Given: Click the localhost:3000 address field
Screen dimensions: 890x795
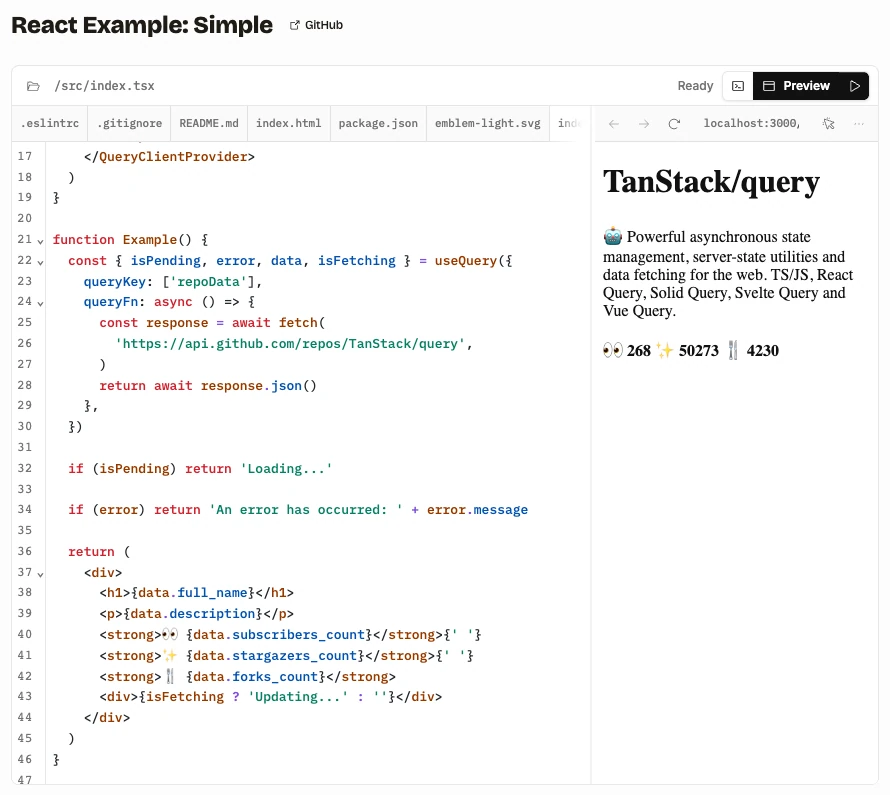Looking at the screenshot, I should click(x=752, y=123).
